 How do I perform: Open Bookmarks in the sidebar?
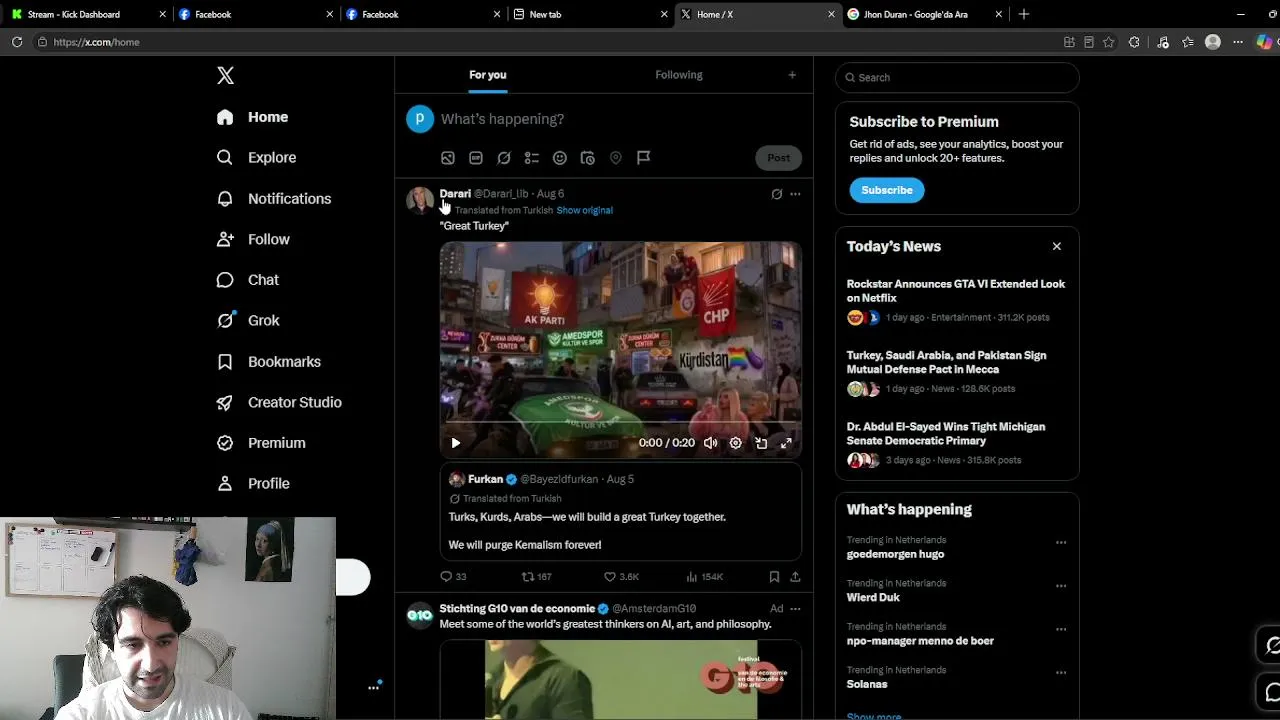tap(269, 361)
